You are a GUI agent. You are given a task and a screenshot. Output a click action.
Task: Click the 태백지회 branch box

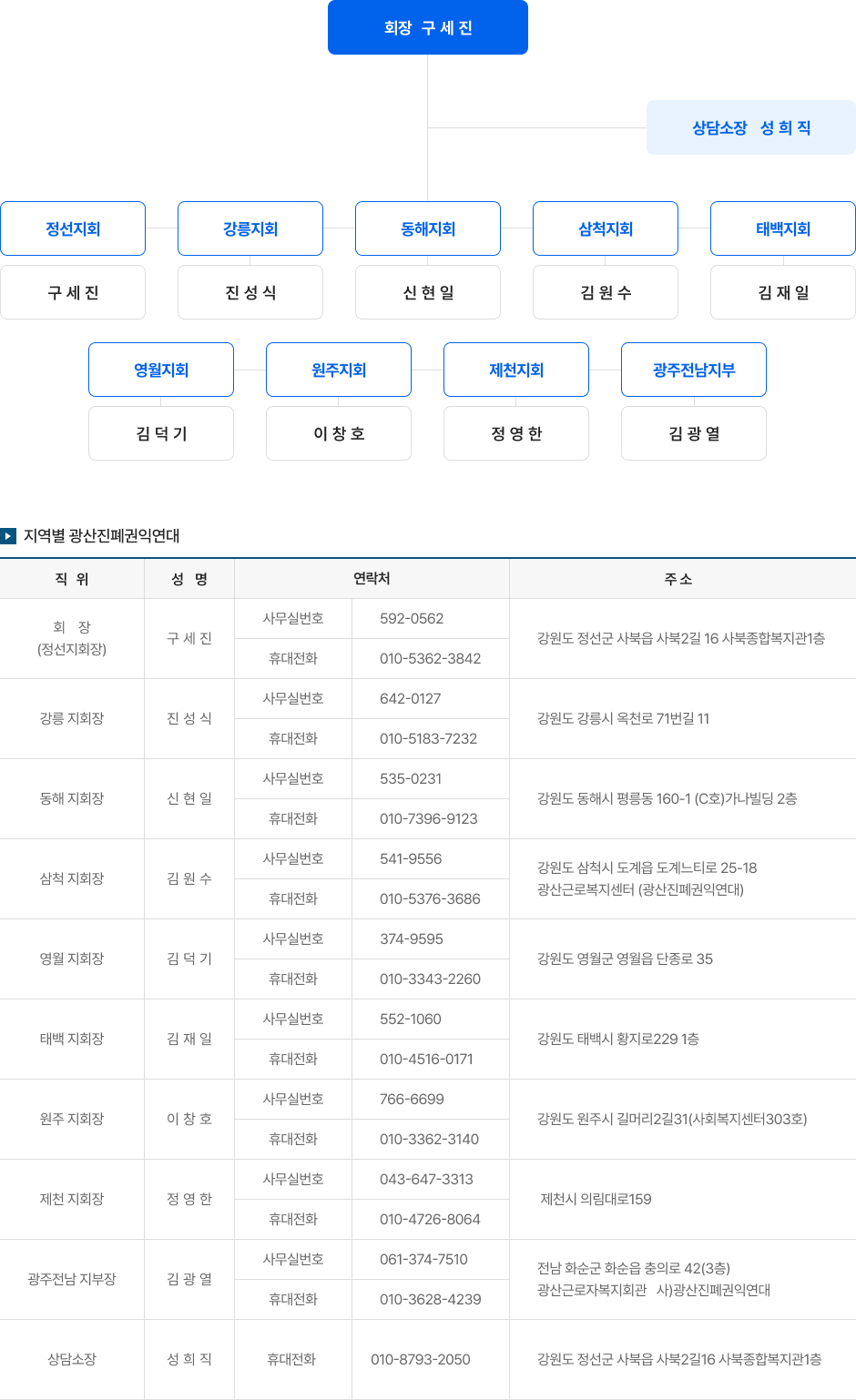[782, 229]
